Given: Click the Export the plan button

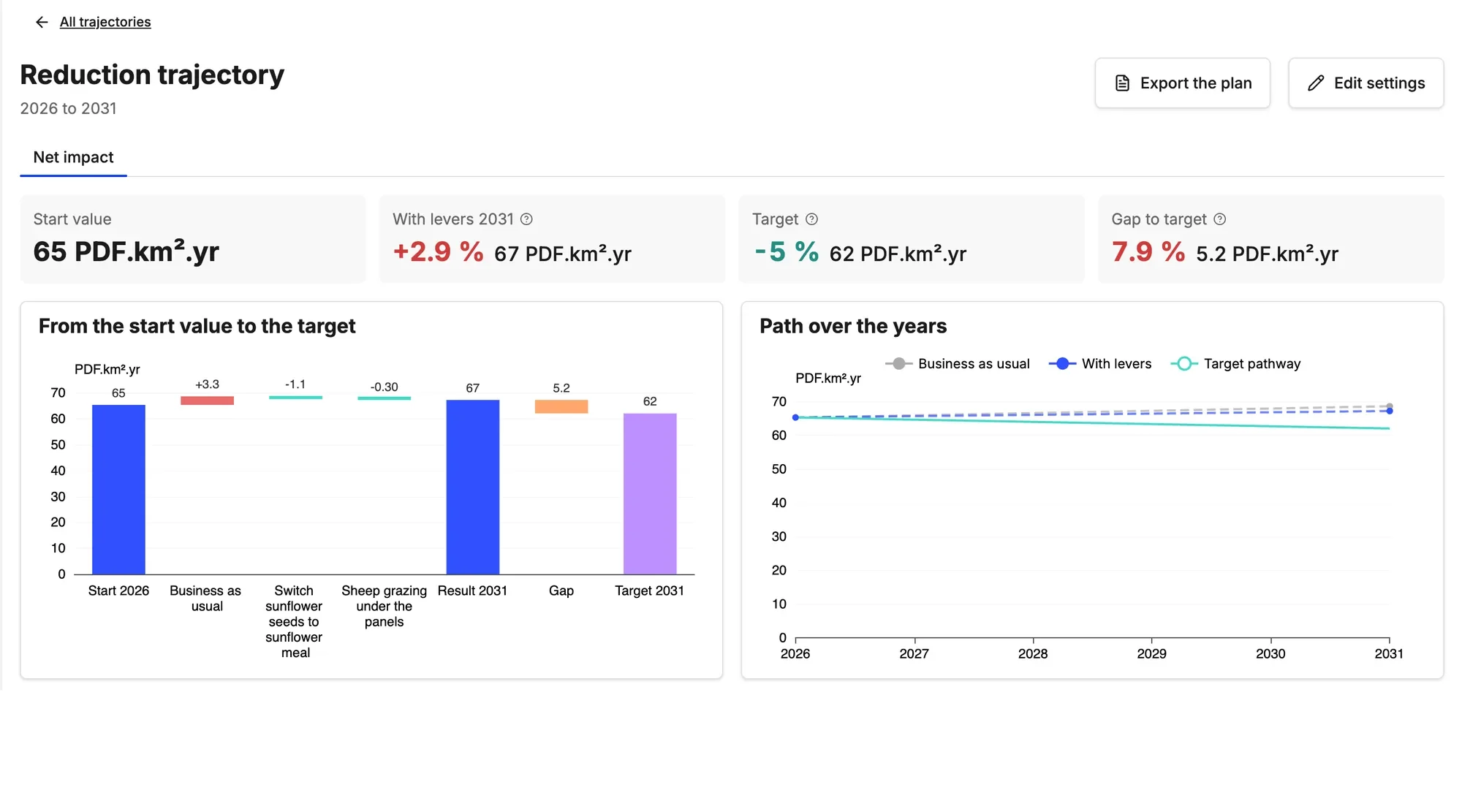Looking at the screenshot, I should point(1182,83).
